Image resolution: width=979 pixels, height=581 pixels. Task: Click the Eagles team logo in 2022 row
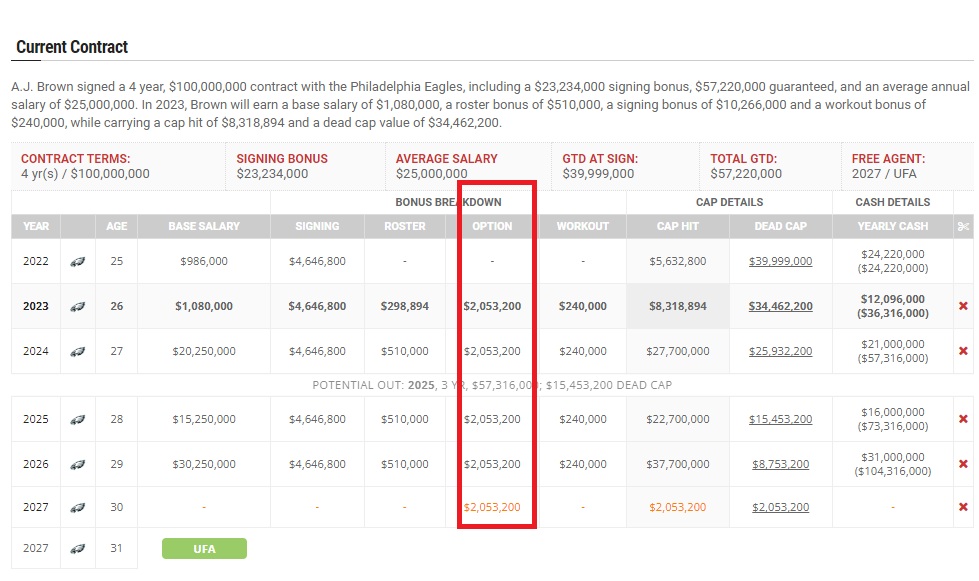click(77, 261)
